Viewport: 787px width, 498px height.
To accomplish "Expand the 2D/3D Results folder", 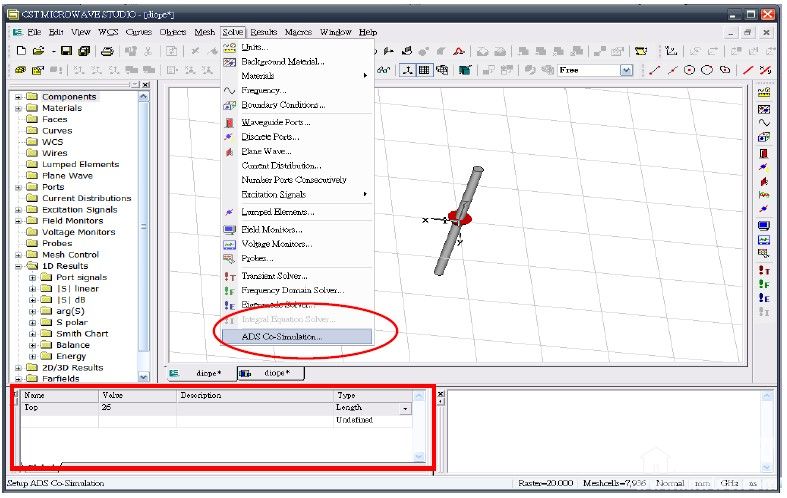I will pyautogui.click(x=18, y=367).
